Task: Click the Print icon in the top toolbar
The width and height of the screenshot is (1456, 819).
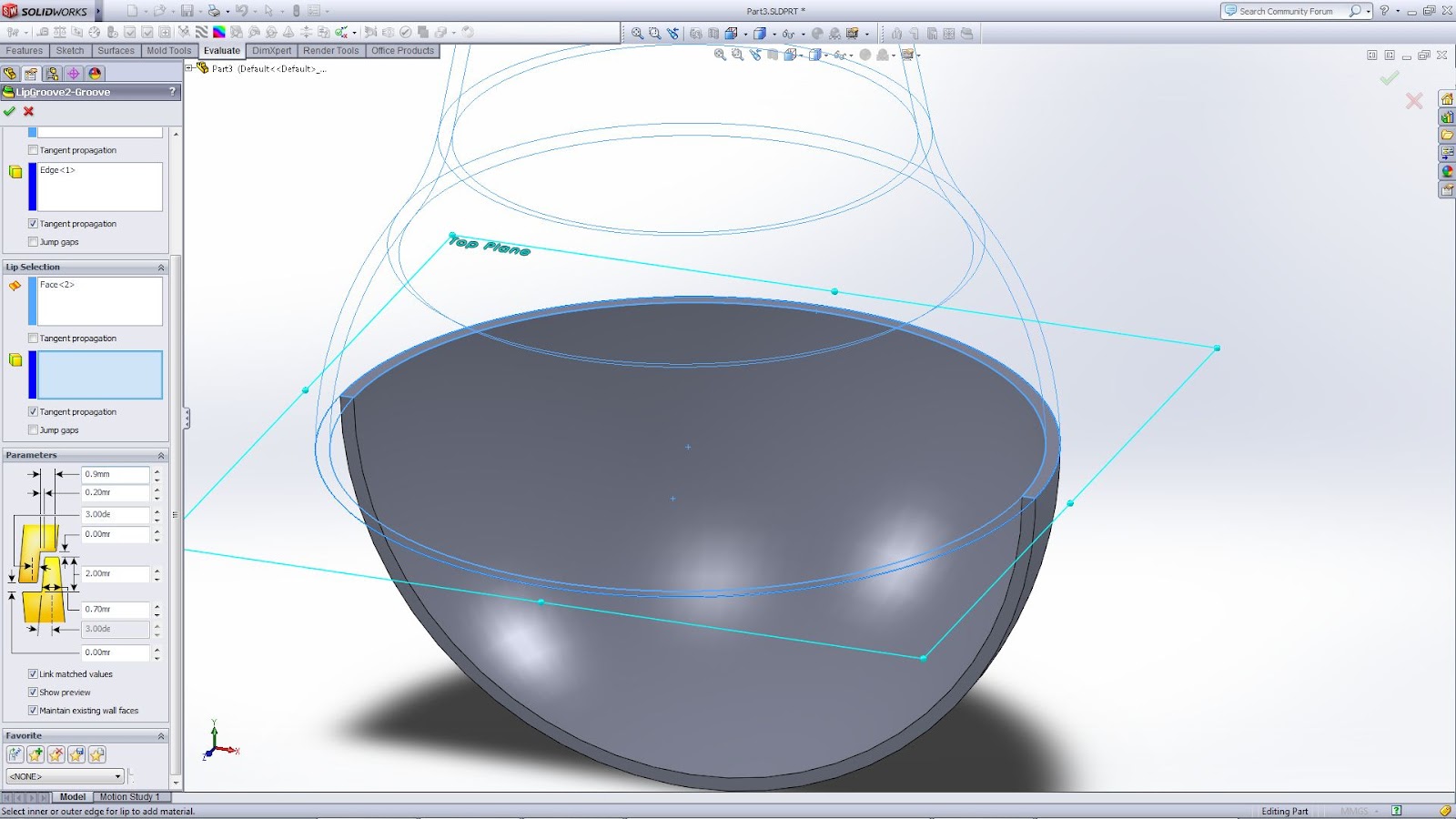Action: pyautogui.click(x=214, y=8)
